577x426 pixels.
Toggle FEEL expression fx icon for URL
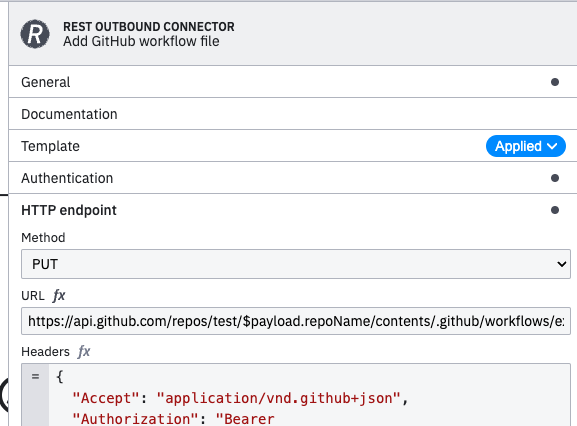pos(59,295)
